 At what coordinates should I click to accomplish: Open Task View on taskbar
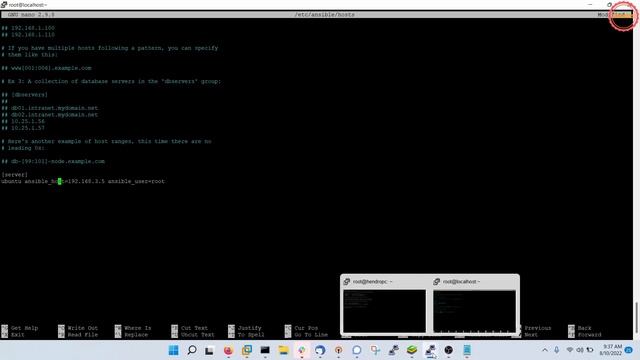(209, 350)
